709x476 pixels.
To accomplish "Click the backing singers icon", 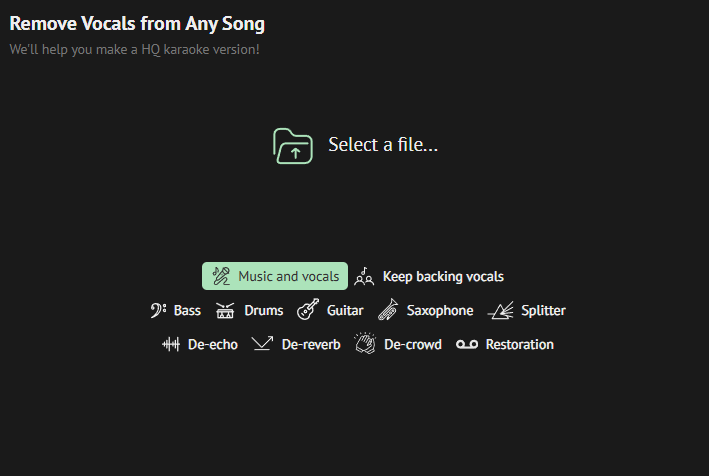I will tap(364, 276).
